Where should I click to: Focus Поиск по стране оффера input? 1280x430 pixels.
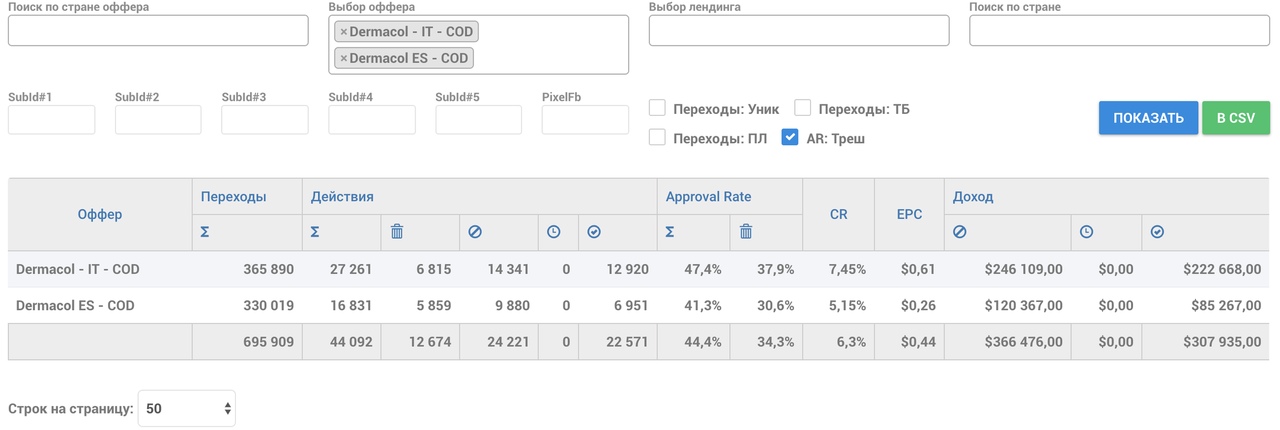tap(158, 31)
